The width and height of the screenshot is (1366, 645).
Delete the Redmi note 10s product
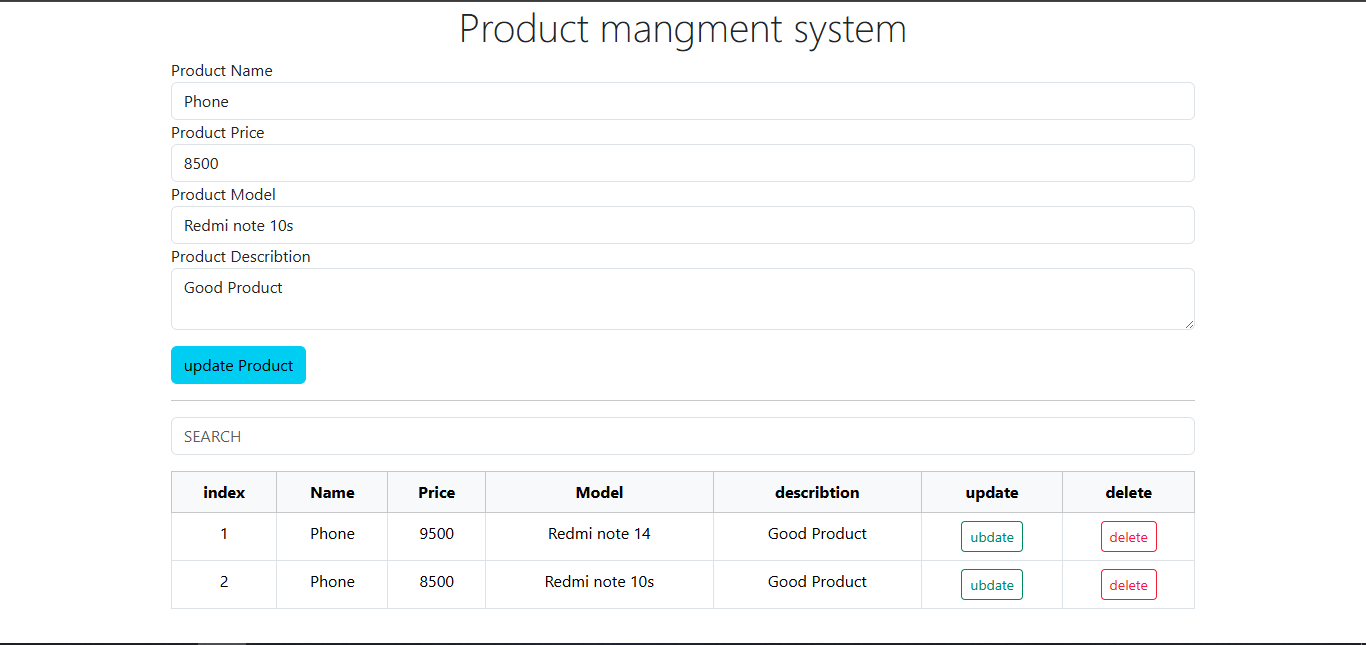tap(1128, 584)
